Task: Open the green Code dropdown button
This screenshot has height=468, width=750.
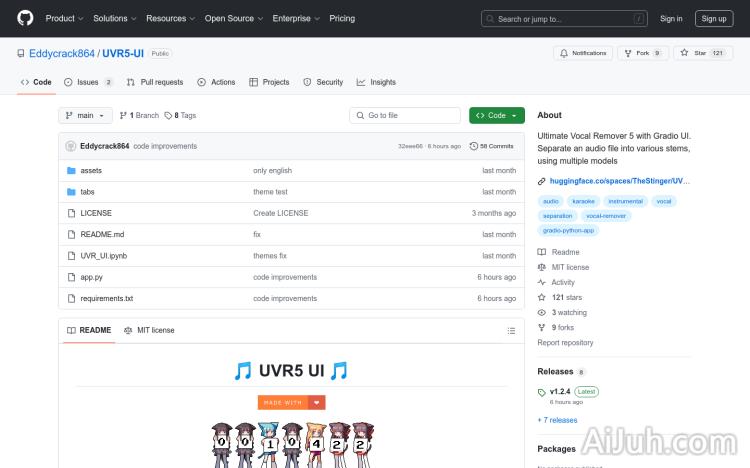Action: point(496,115)
